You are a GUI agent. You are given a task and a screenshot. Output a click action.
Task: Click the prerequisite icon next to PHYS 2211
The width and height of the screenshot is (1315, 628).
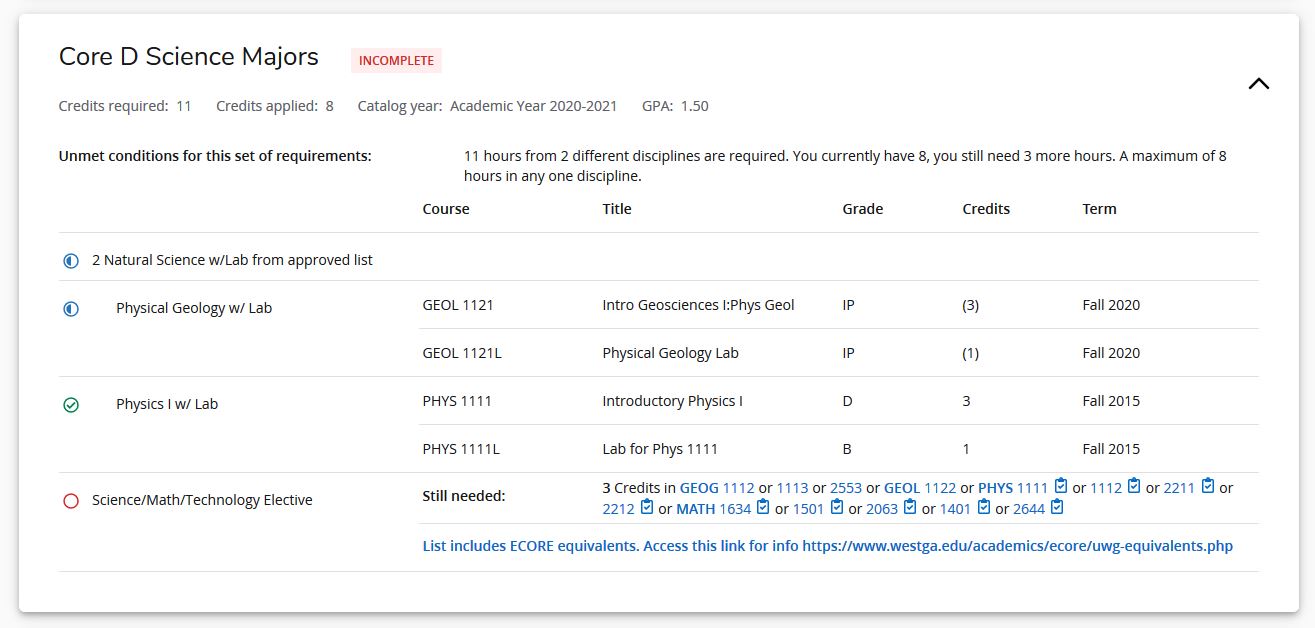coord(1207,487)
